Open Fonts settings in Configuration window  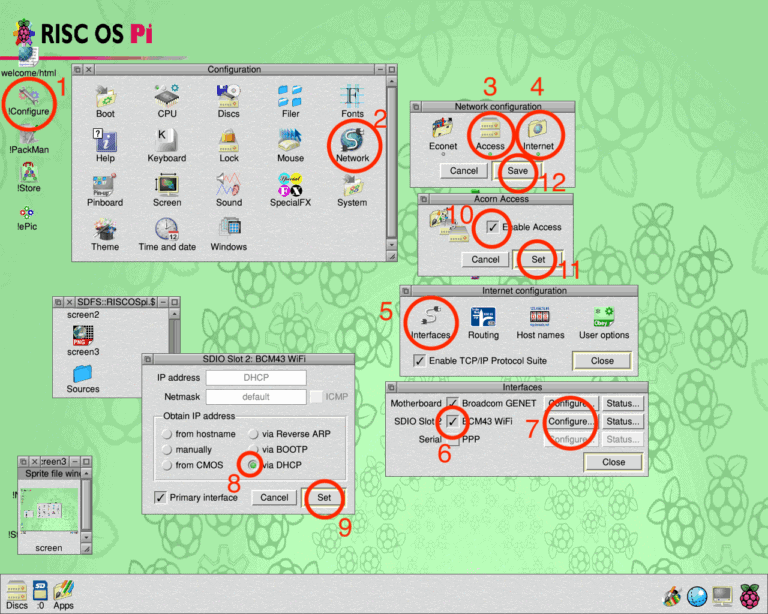point(352,102)
